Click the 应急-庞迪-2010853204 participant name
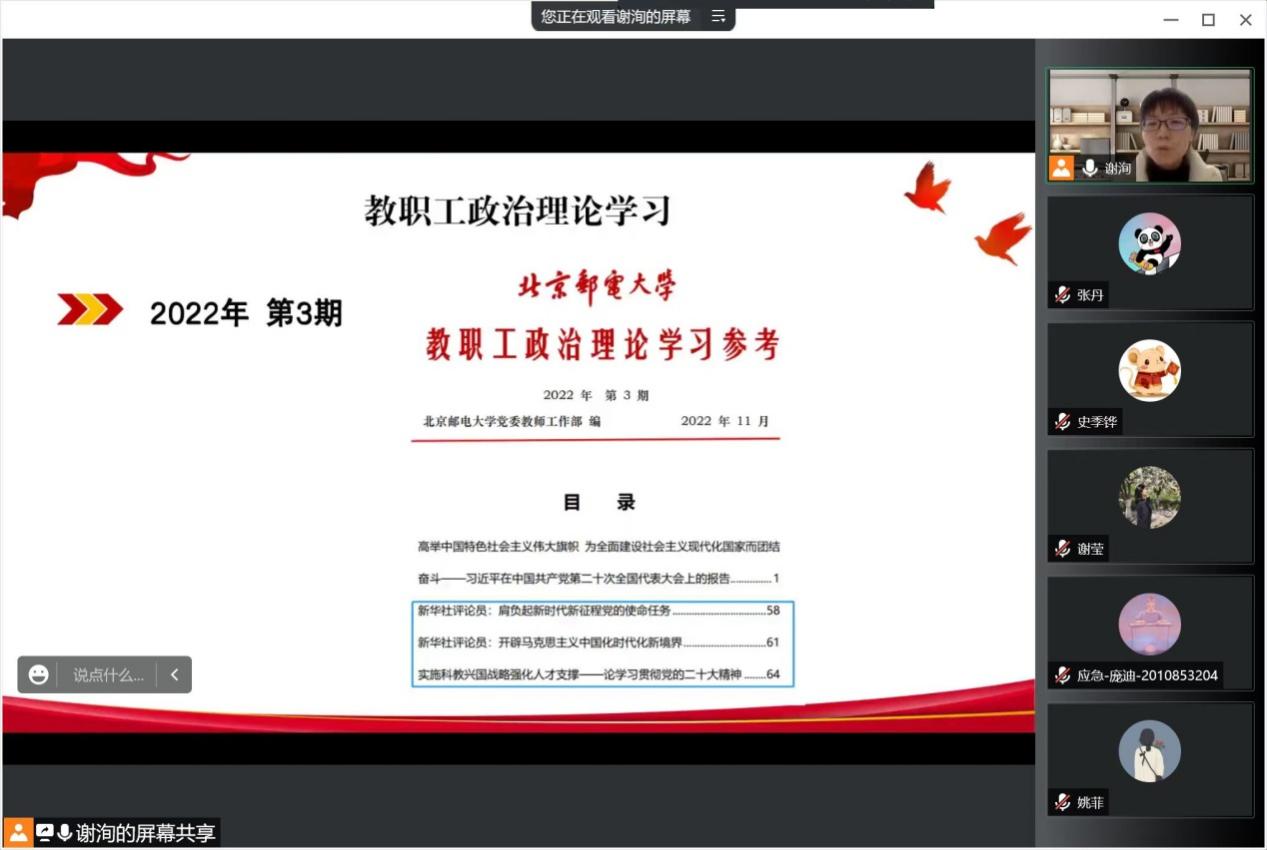Viewport: 1267px width, 850px height. click(1147, 676)
